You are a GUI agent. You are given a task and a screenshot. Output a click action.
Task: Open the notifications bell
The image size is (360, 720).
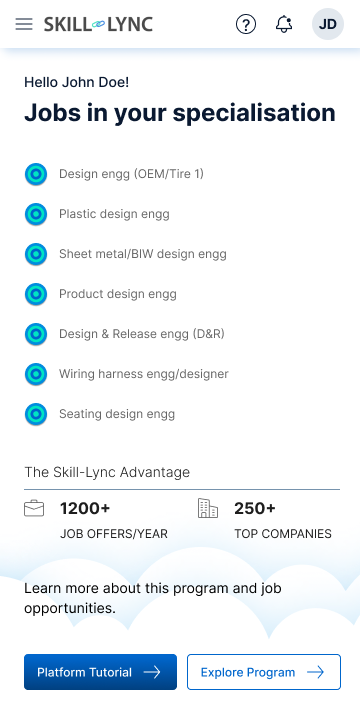tap(284, 24)
